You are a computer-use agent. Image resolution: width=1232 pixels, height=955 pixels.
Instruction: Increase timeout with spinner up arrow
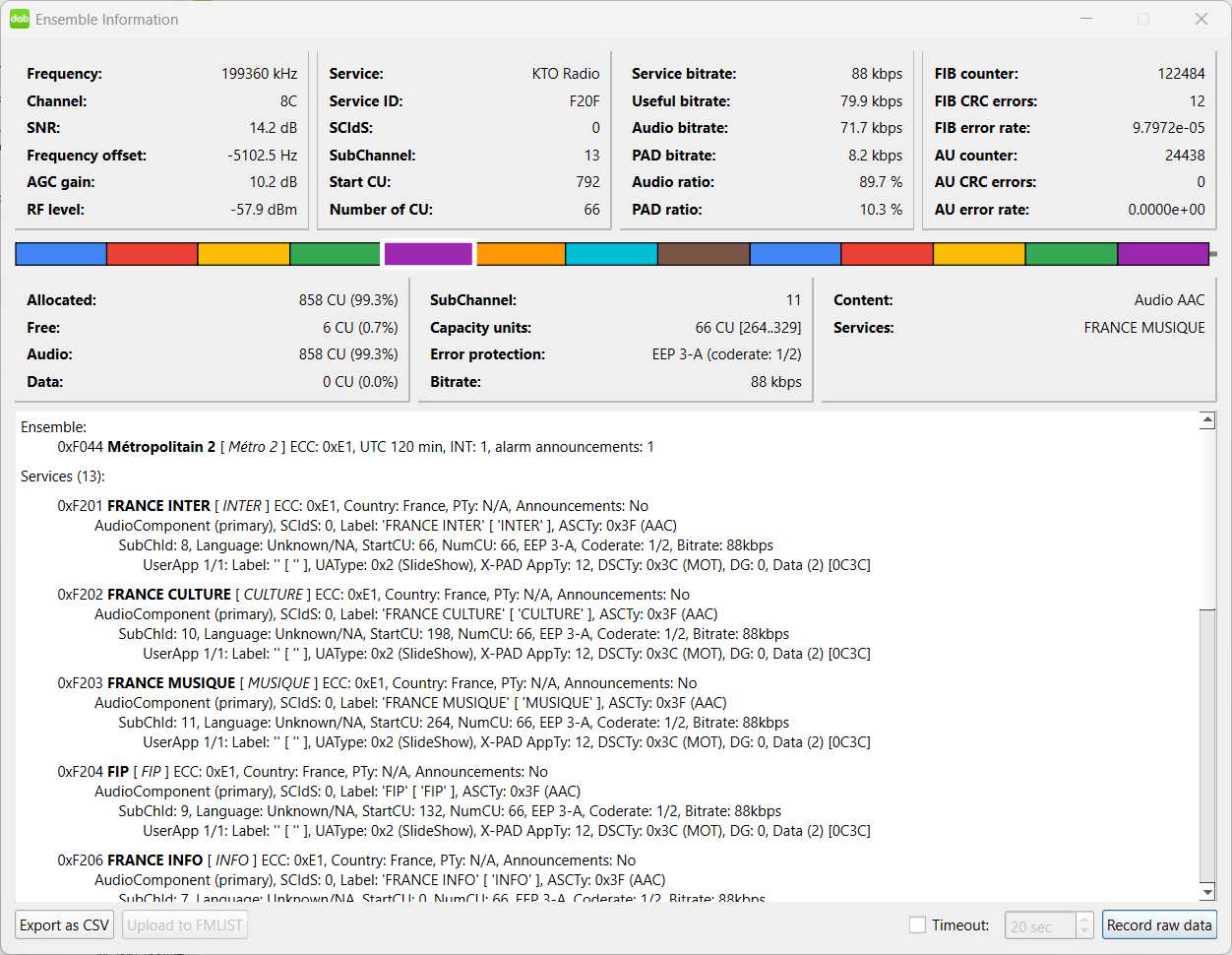[1084, 920]
